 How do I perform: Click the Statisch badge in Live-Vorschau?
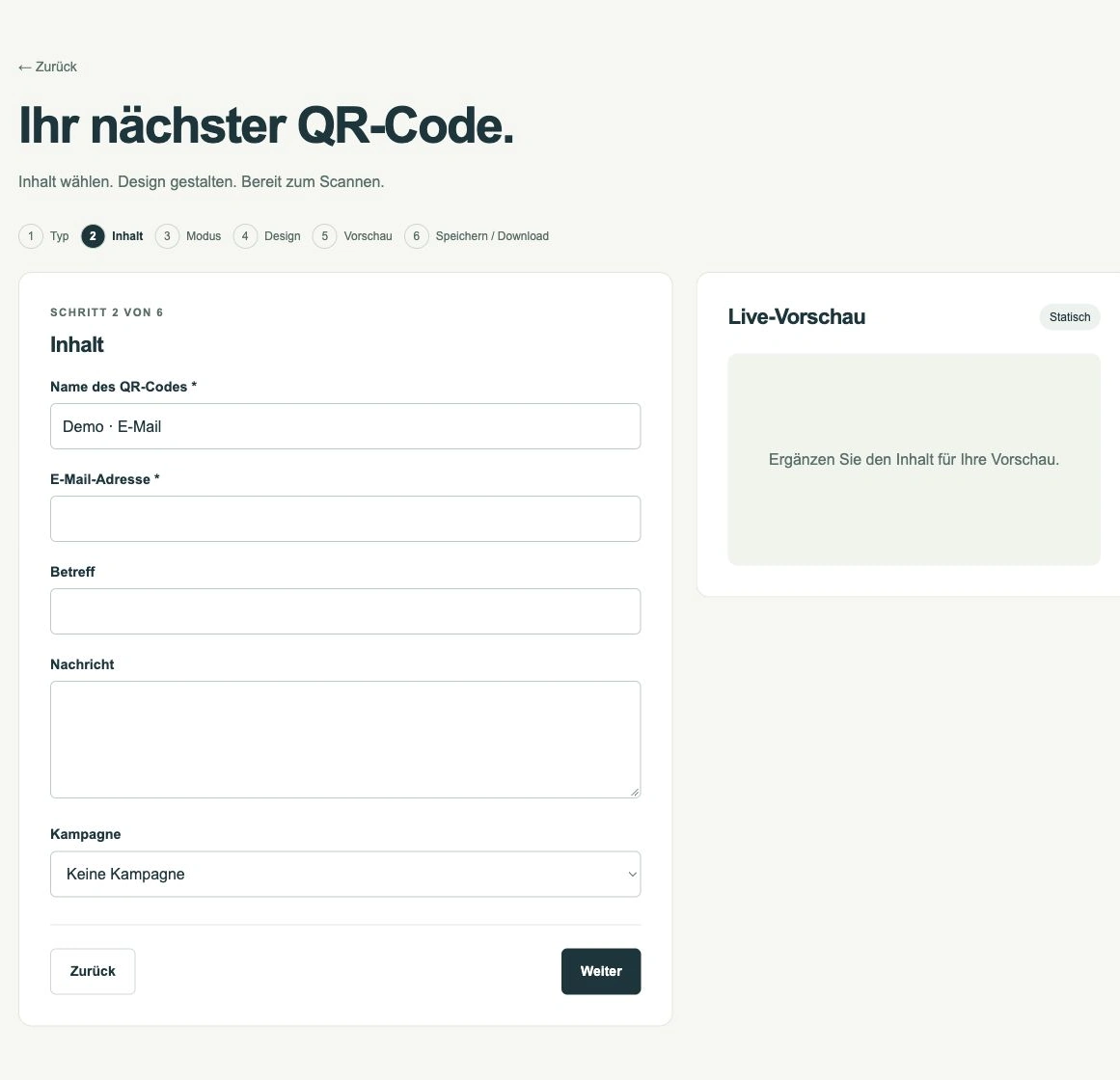(1070, 317)
